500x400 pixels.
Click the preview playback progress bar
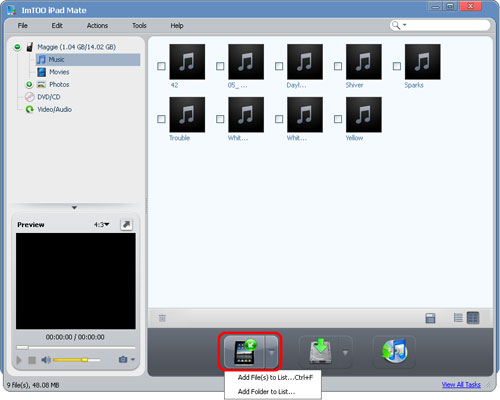pyautogui.click(x=76, y=347)
